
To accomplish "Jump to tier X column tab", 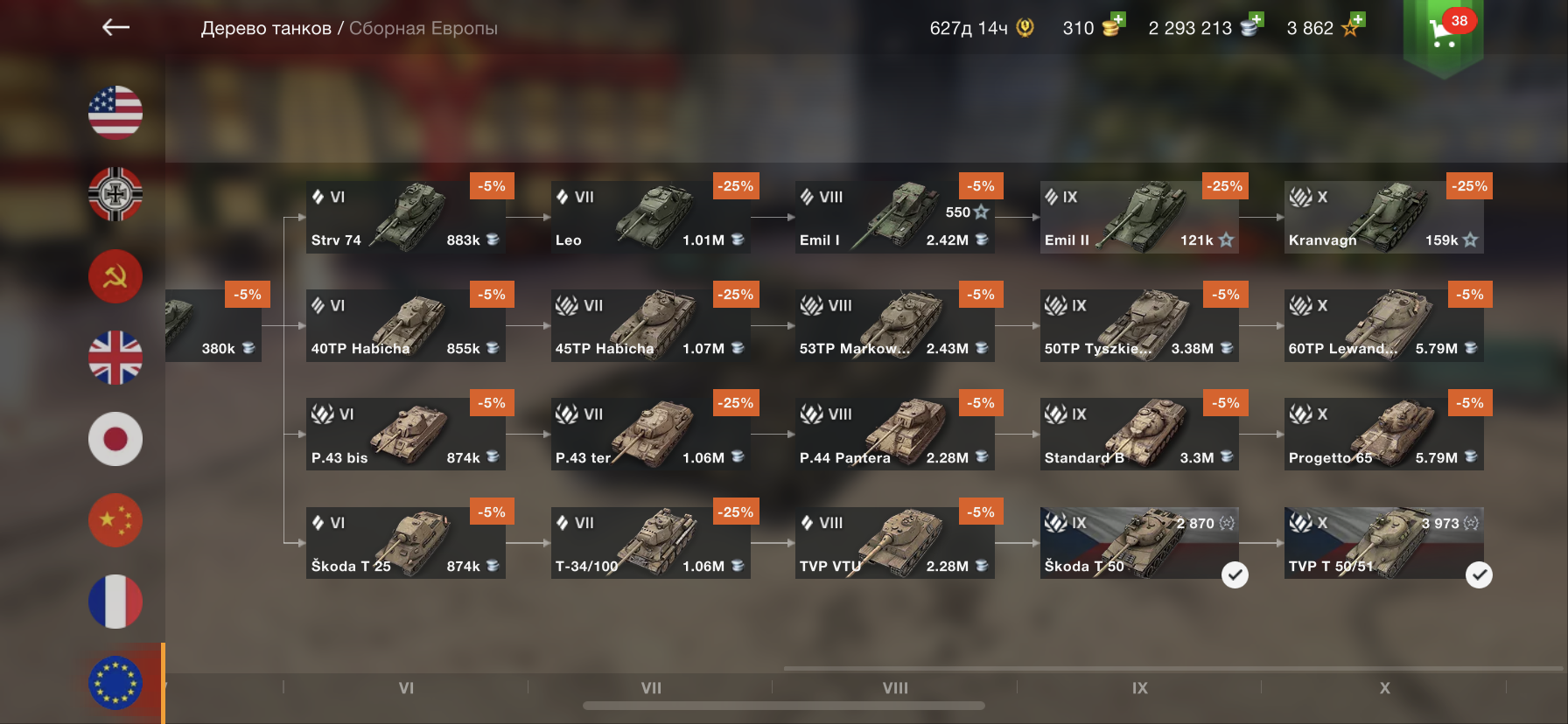I will click(1384, 688).
